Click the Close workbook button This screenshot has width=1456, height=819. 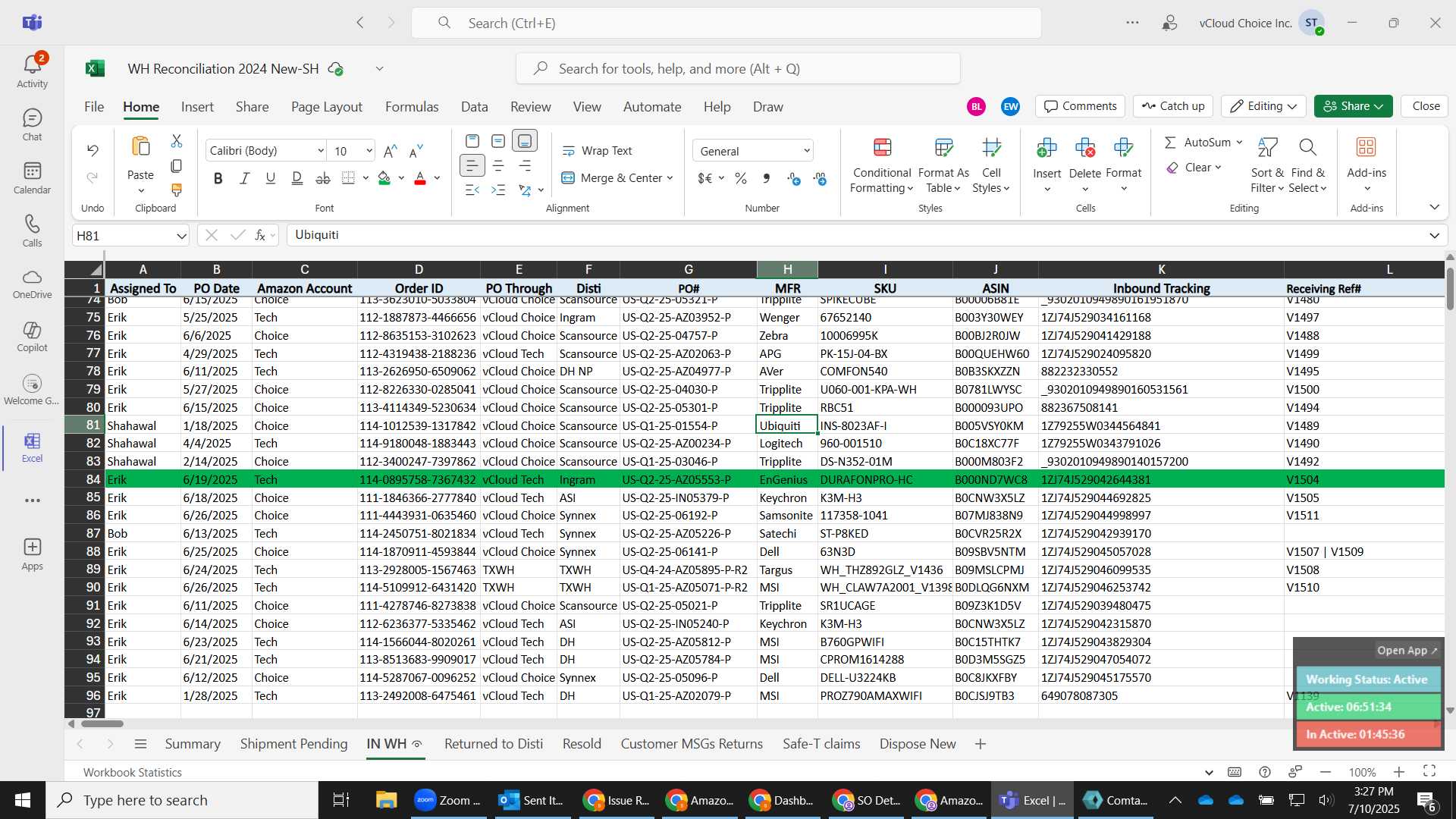coord(1426,106)
